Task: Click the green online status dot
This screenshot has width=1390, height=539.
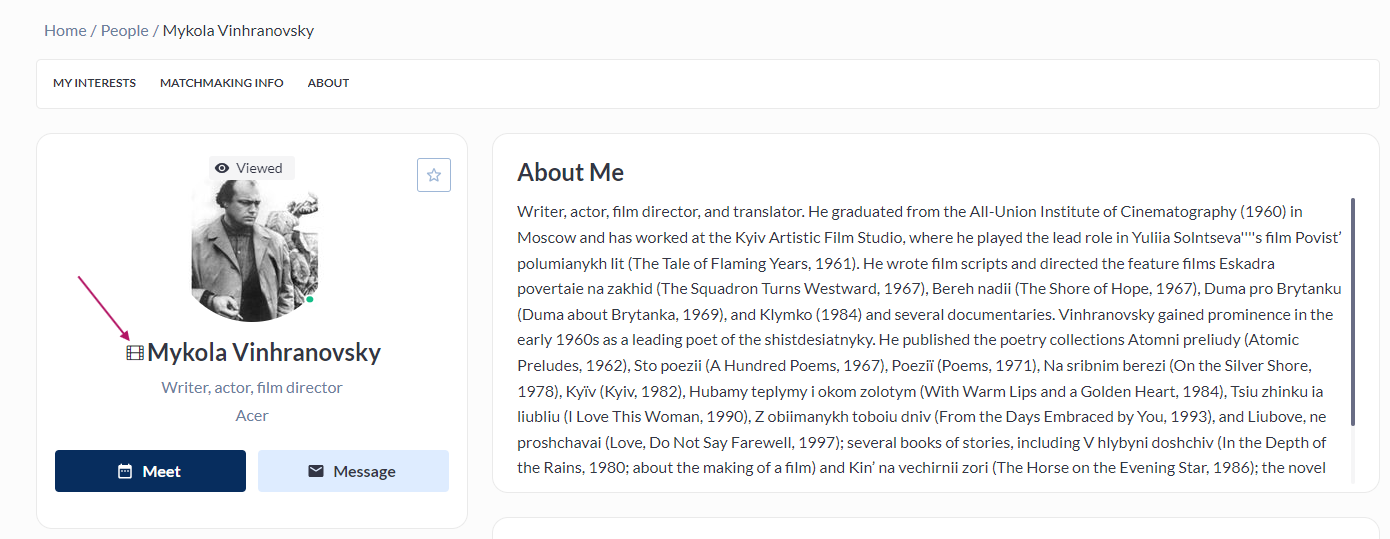Action: [x=310, y=299]
